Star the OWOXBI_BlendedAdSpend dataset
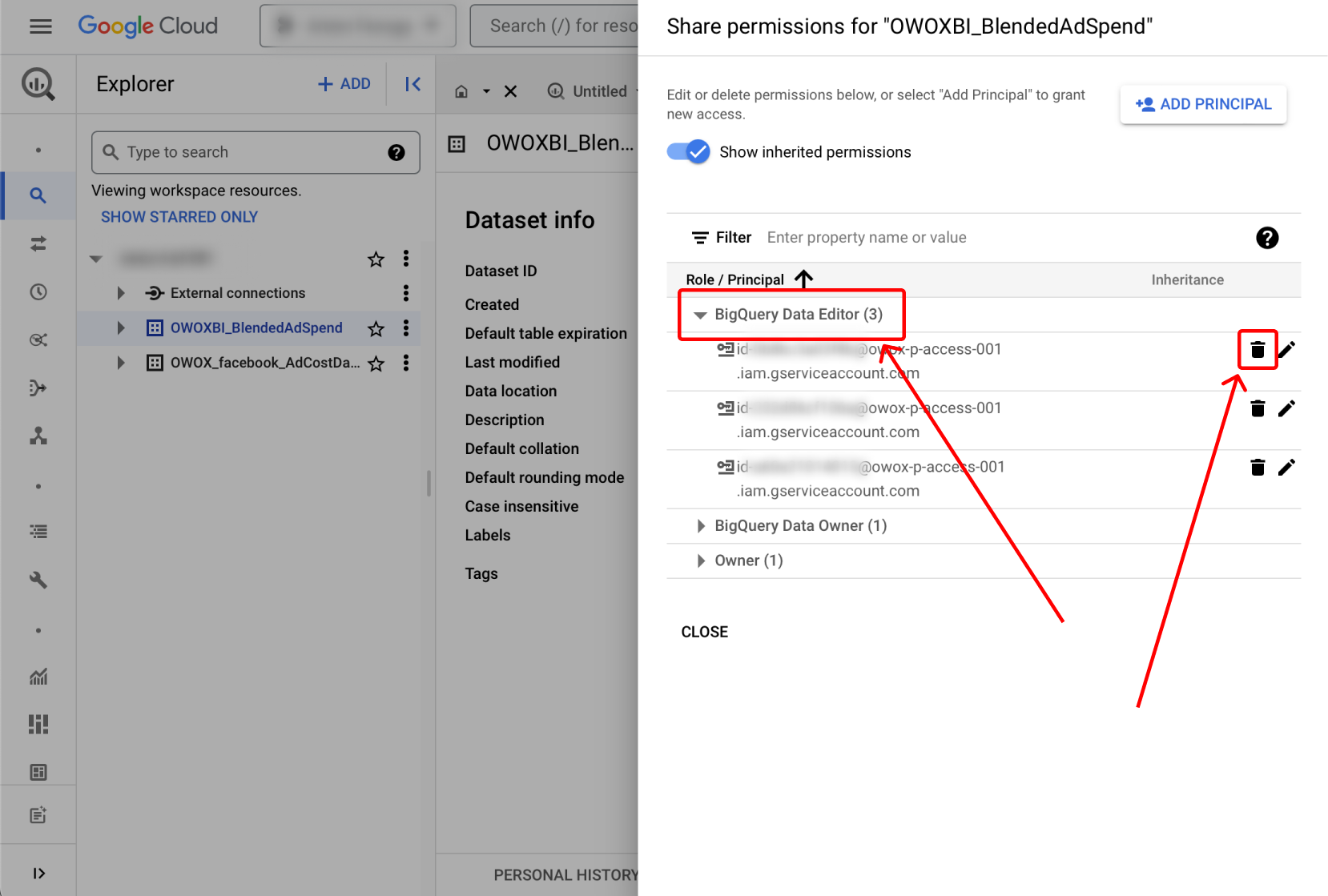Image resolution: width=1328 pixels, height=896 pixels. click(376, 328)
